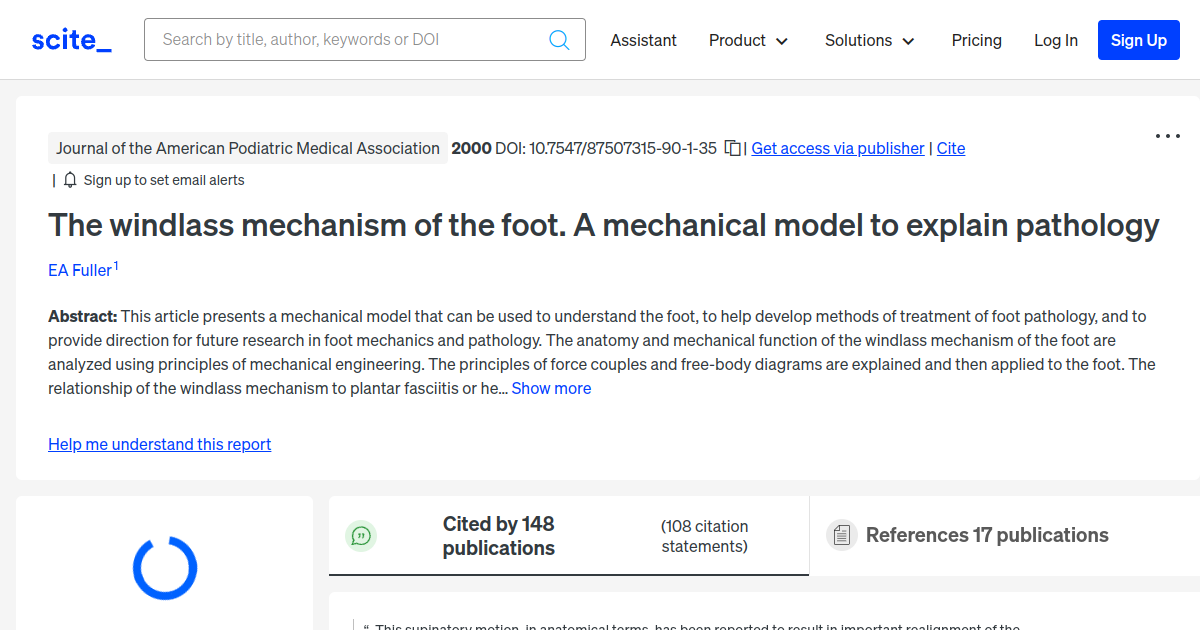Open the Assistant menu item
This screenshot has height=630, width=1200.
643,40
